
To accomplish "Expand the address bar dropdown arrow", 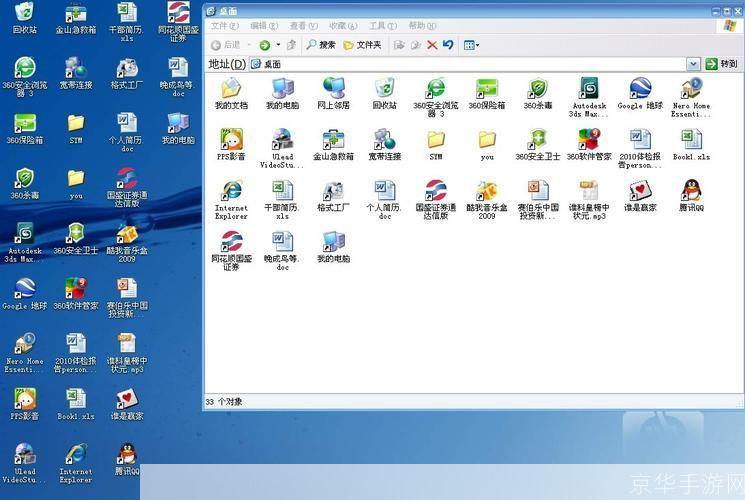I will 693,64.
